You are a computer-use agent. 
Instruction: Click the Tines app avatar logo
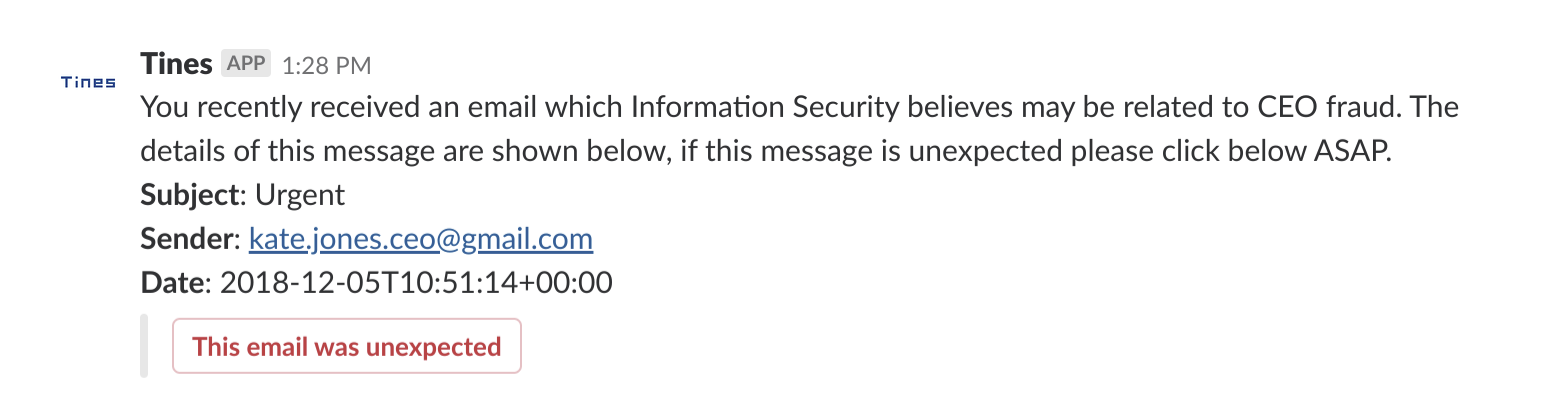(x=88, y=82)
